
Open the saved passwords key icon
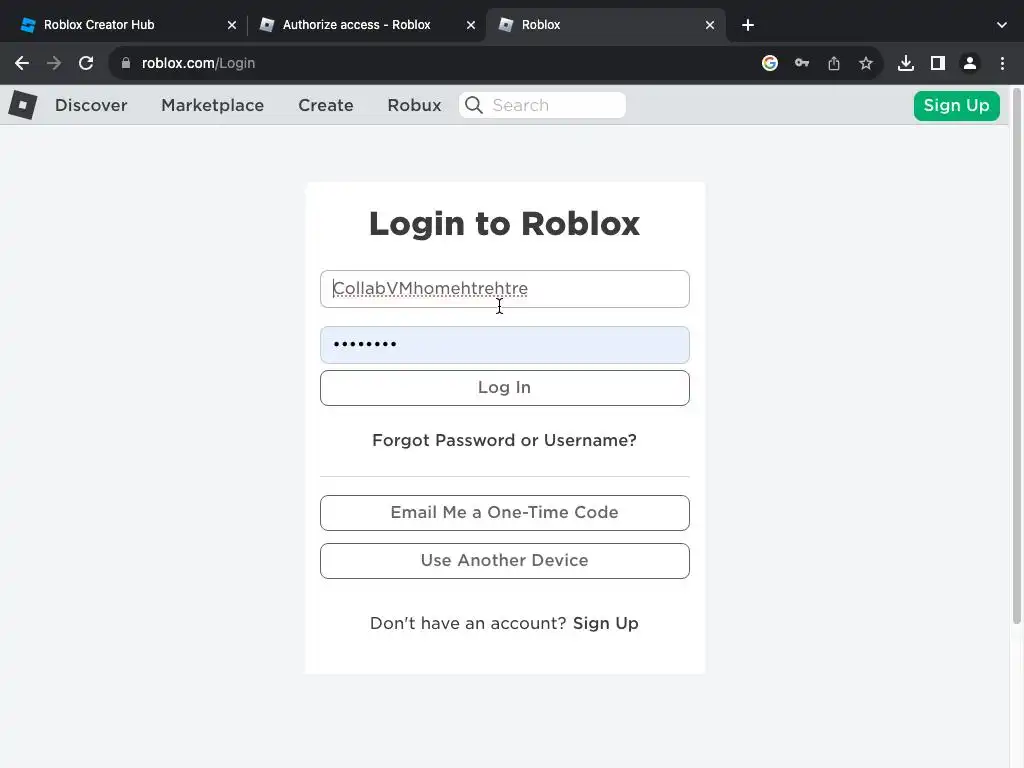pos(802,63)
